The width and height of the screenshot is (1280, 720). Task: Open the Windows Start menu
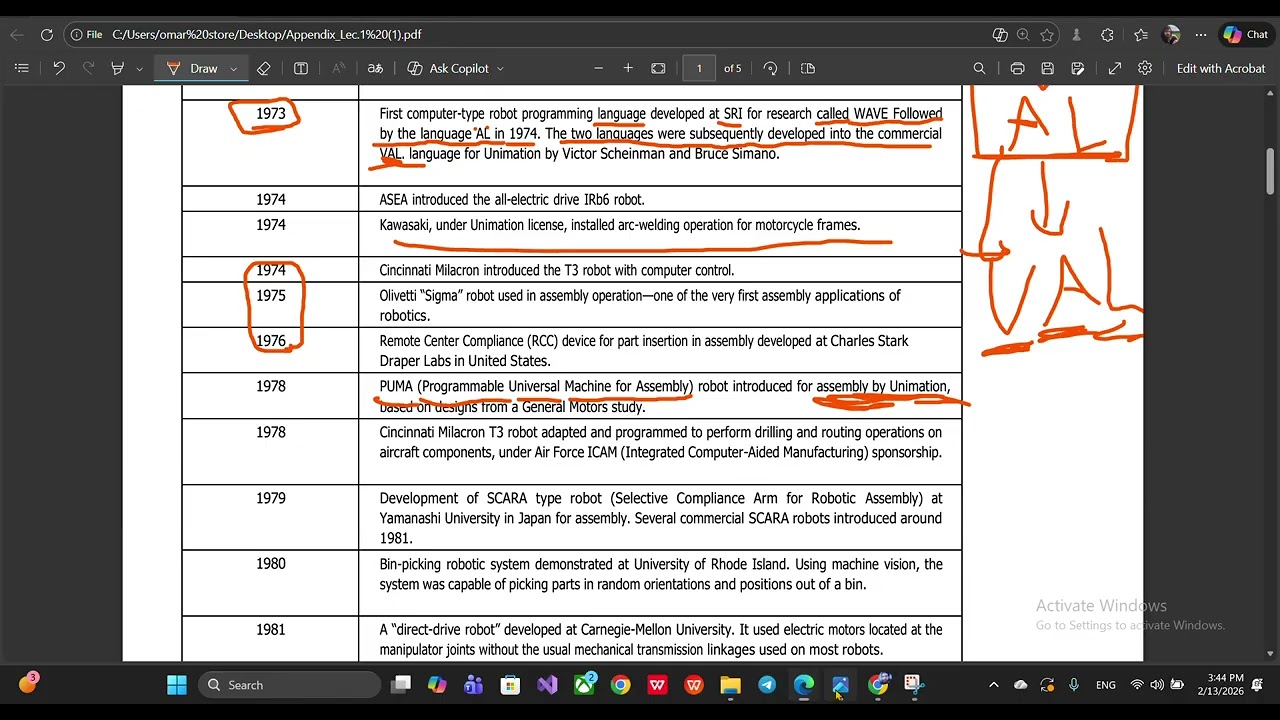click(x=177, y=685)
